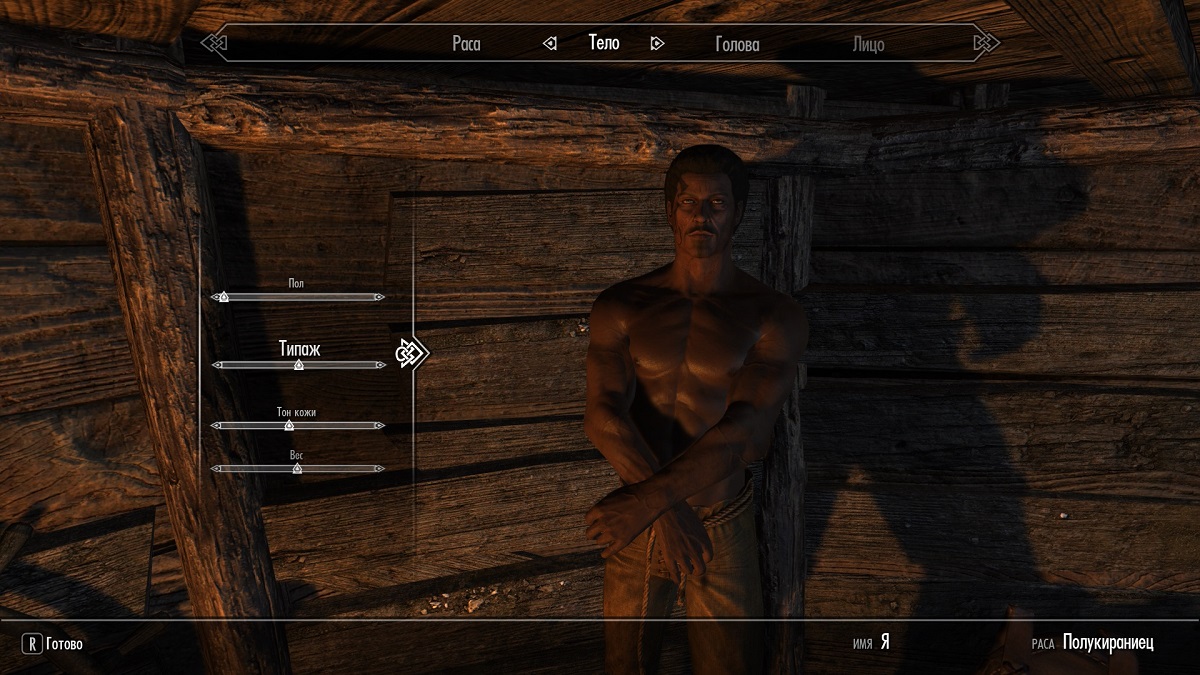The height and width of the screenshot is (675, 1200).
Task: Click the ИМЯ label
Action: click(863, 644)
